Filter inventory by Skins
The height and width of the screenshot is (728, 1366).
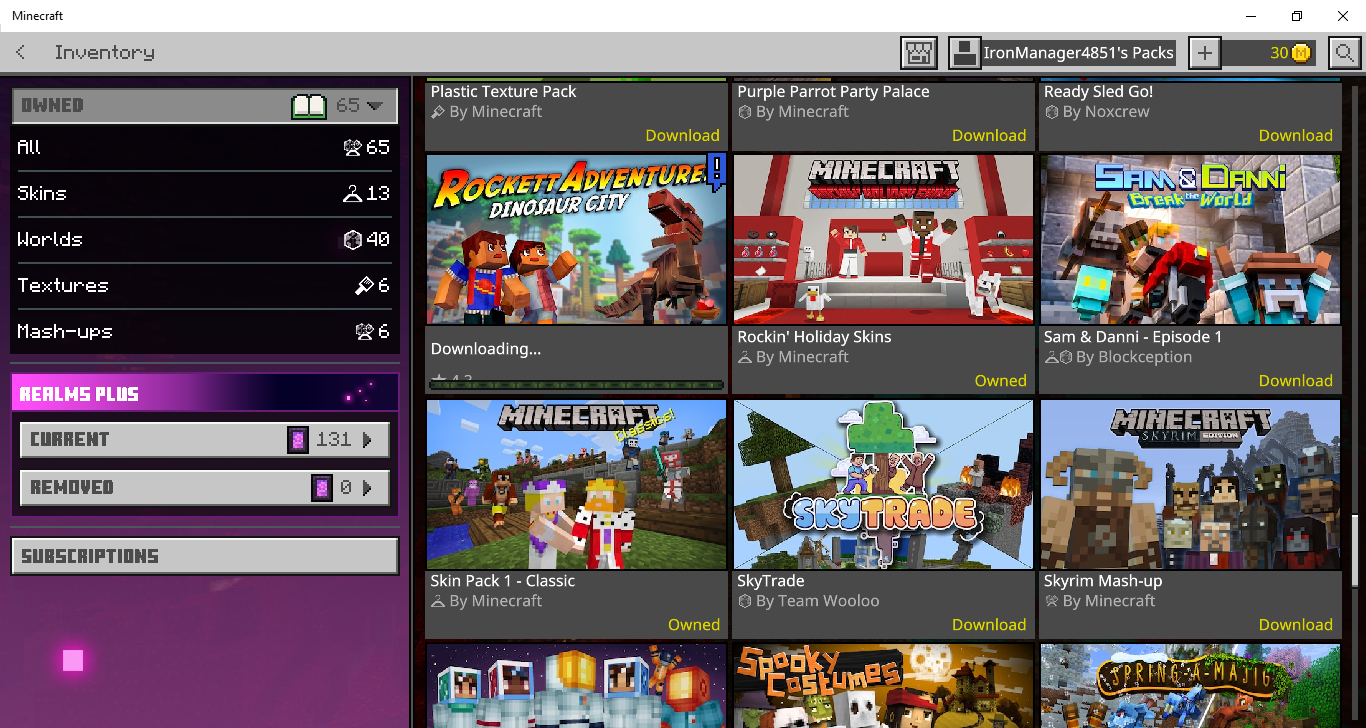205,193
